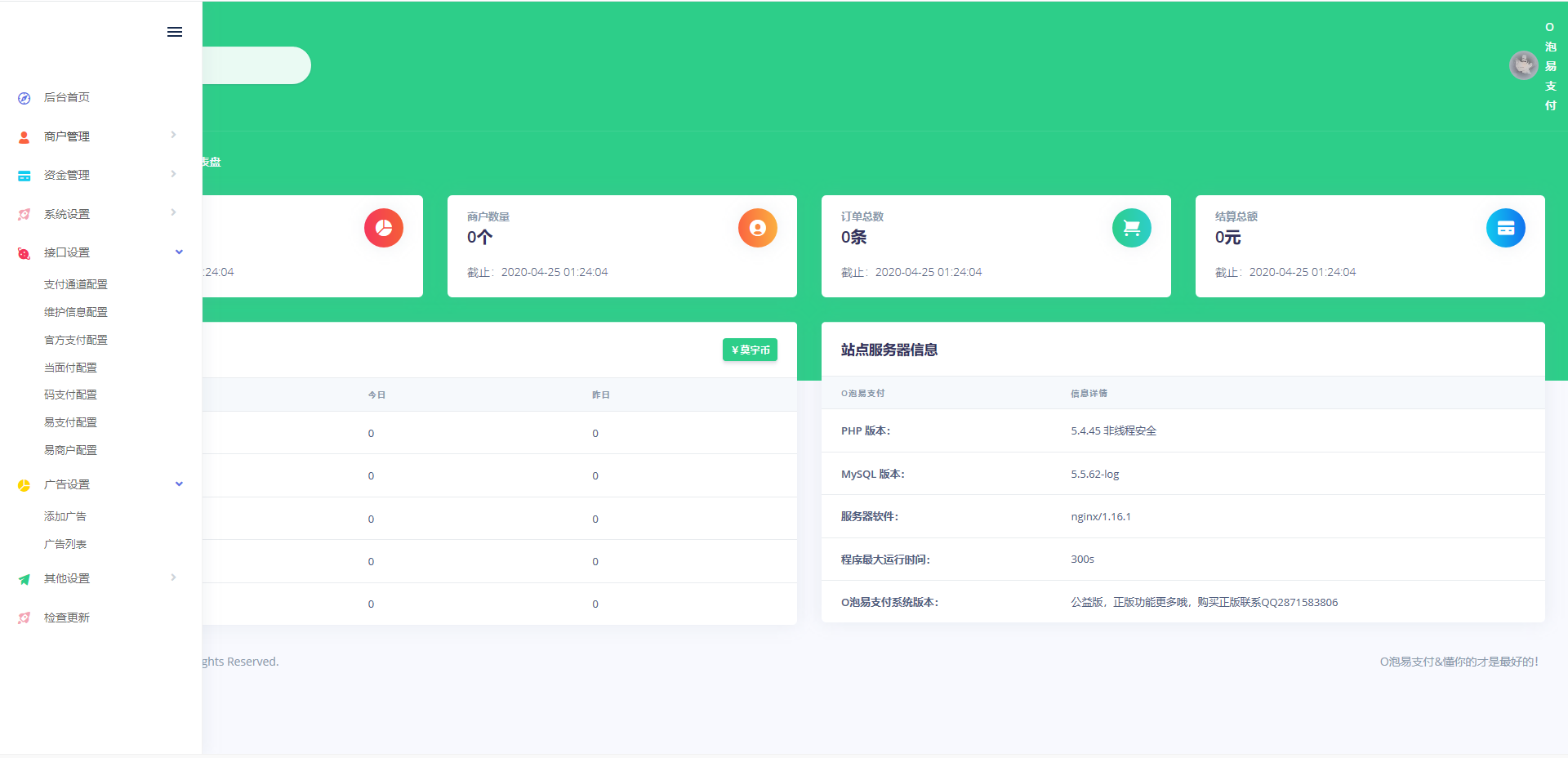Open 商户管理 menu item
Image resolution: width=1568 pixels, height=758 pixels.
67,136
